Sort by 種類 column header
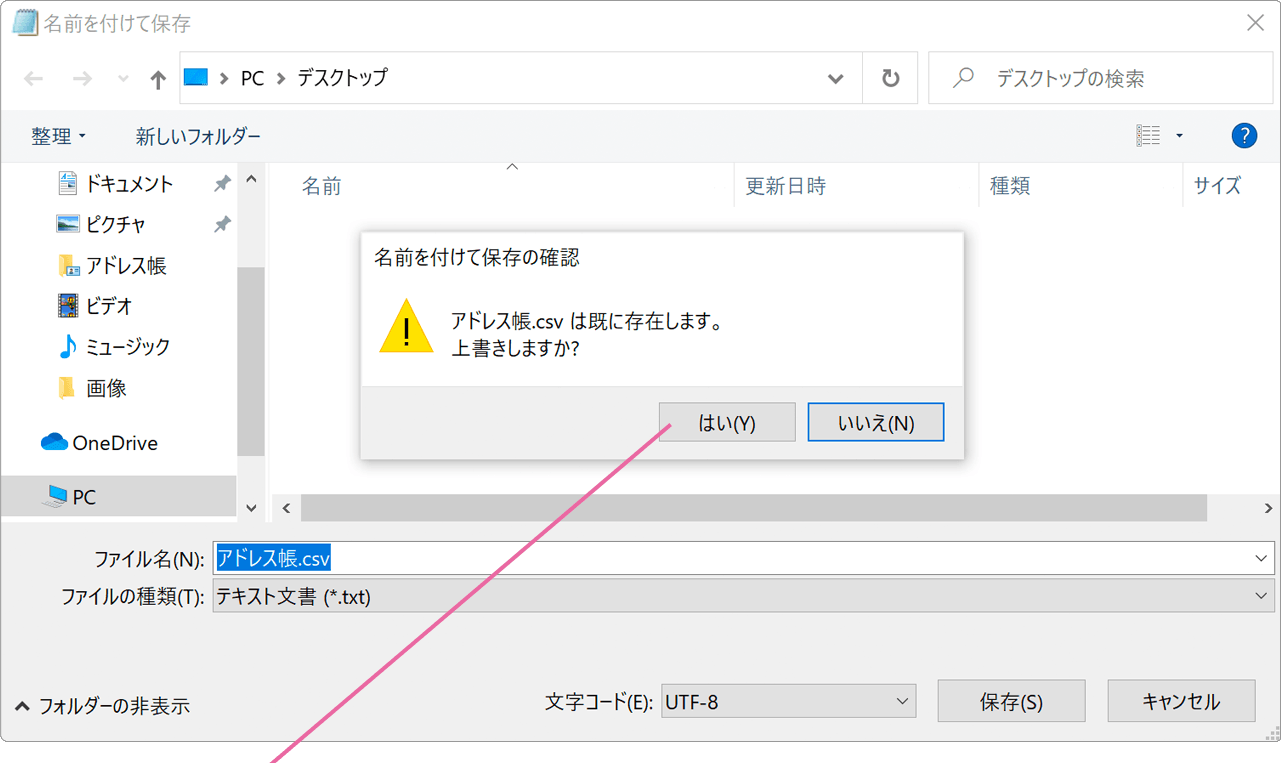This screenshot has height=763, width=1281. [1010, 186]
